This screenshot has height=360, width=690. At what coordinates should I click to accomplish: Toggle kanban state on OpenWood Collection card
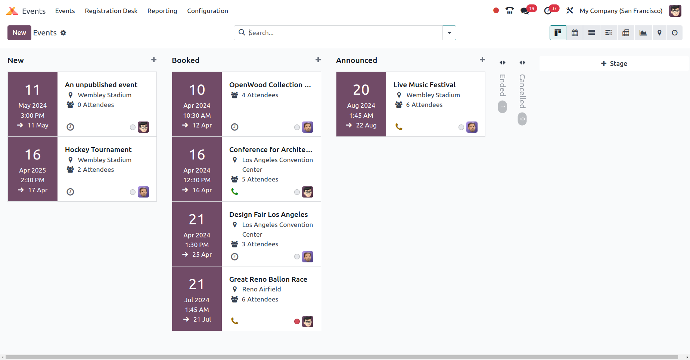pos(297,127)
